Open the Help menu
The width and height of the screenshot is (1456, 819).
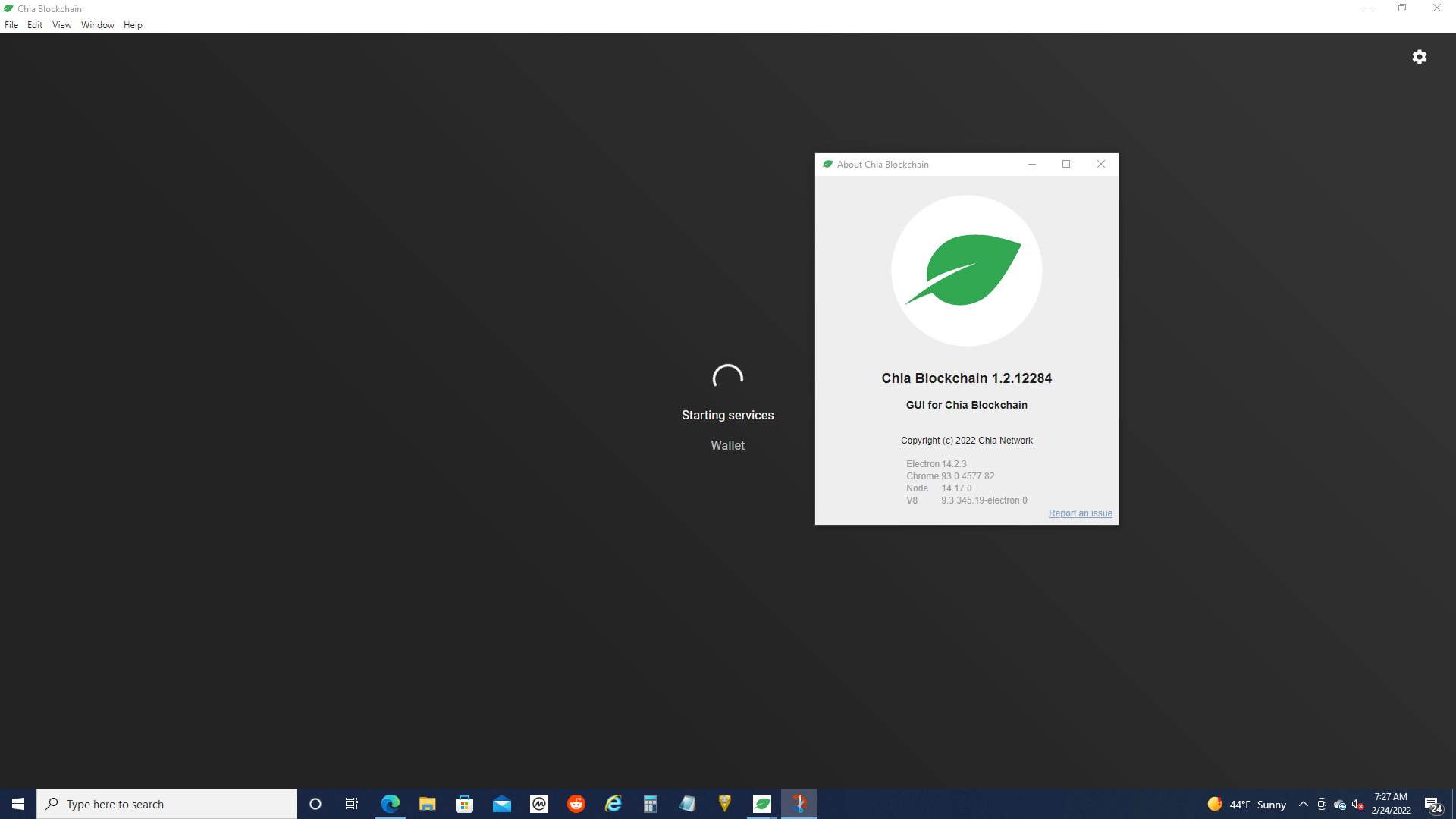click(133, 25)
